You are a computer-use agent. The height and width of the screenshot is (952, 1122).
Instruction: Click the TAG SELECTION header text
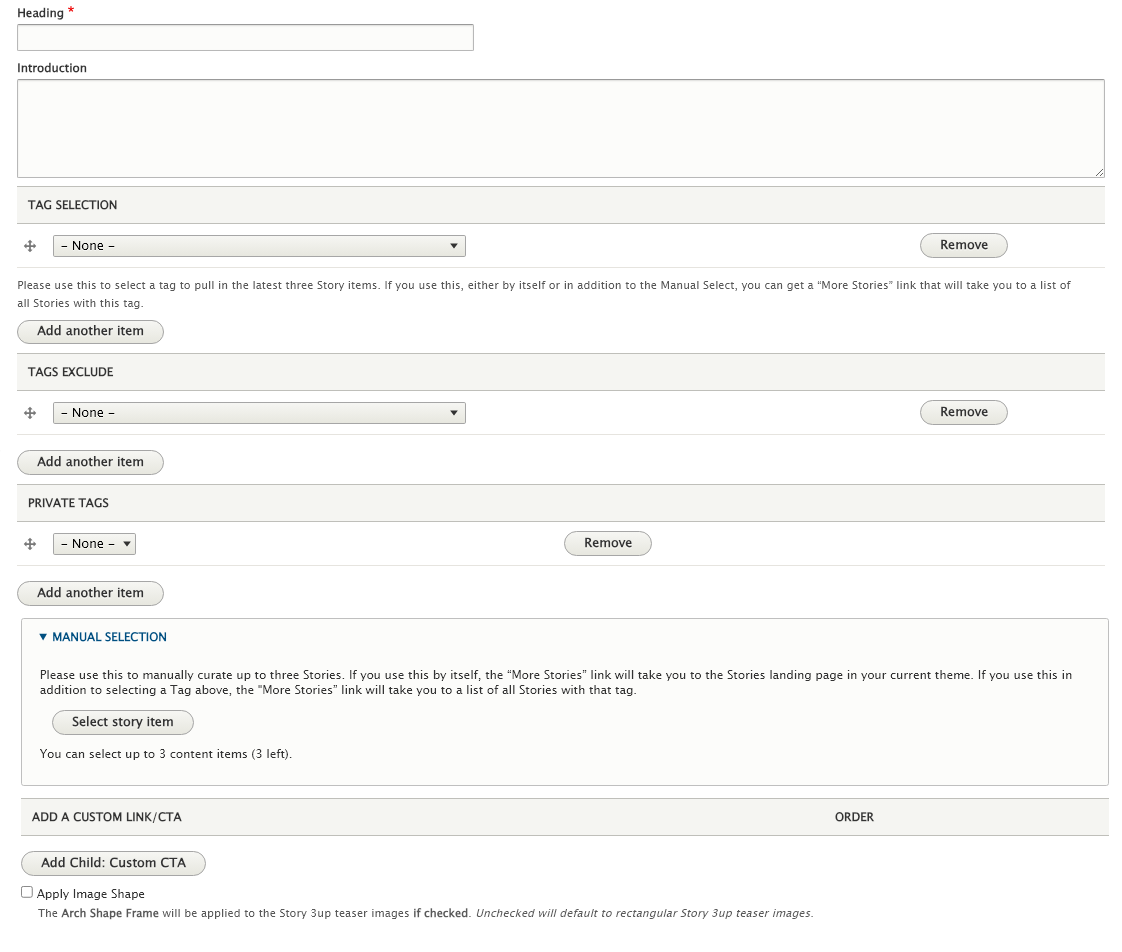pos(72,205)
